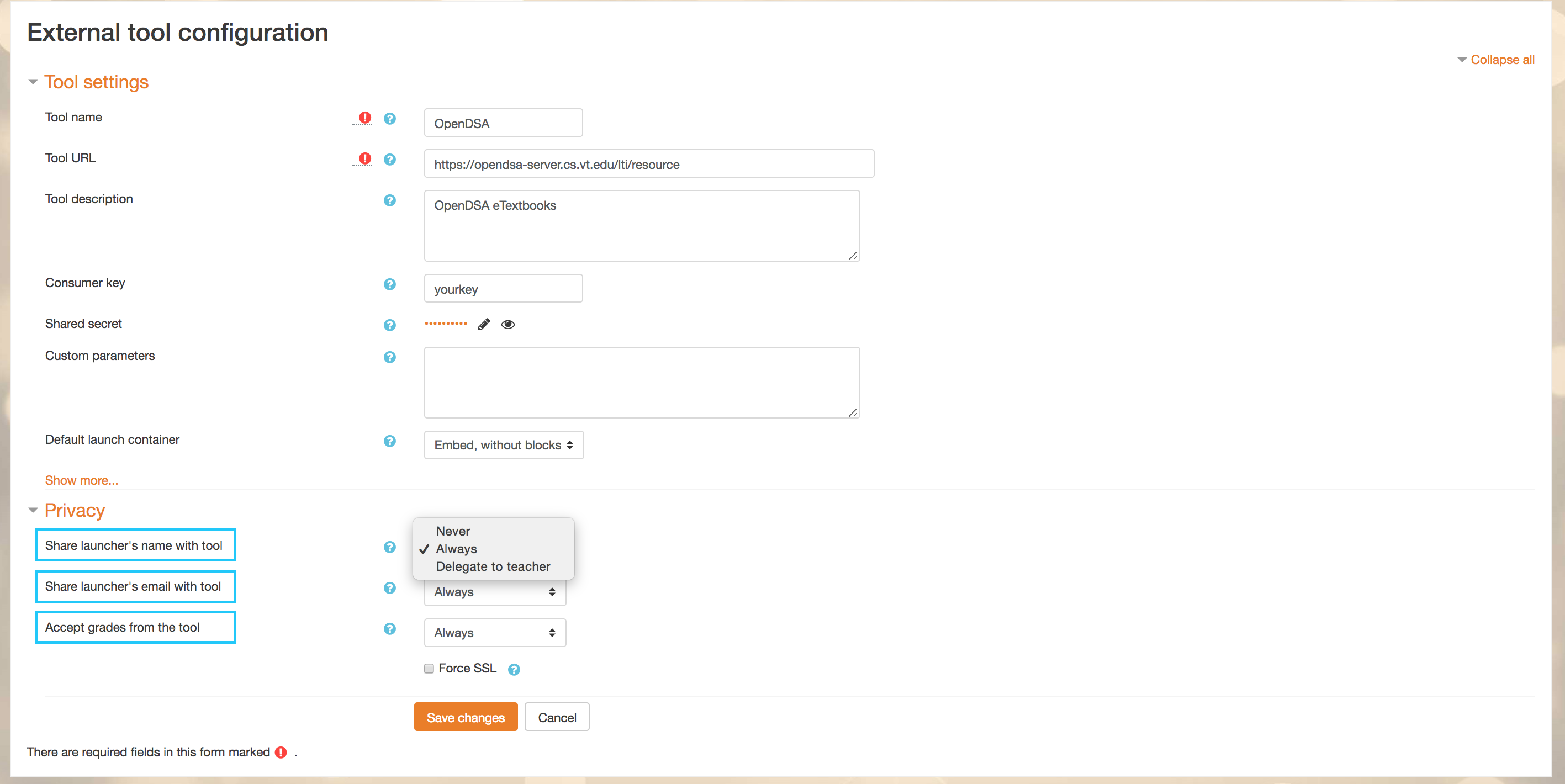This screenshot has height=784, width=1565.
Task: Click the masked shared secret dots
Action: pos(446,324)
